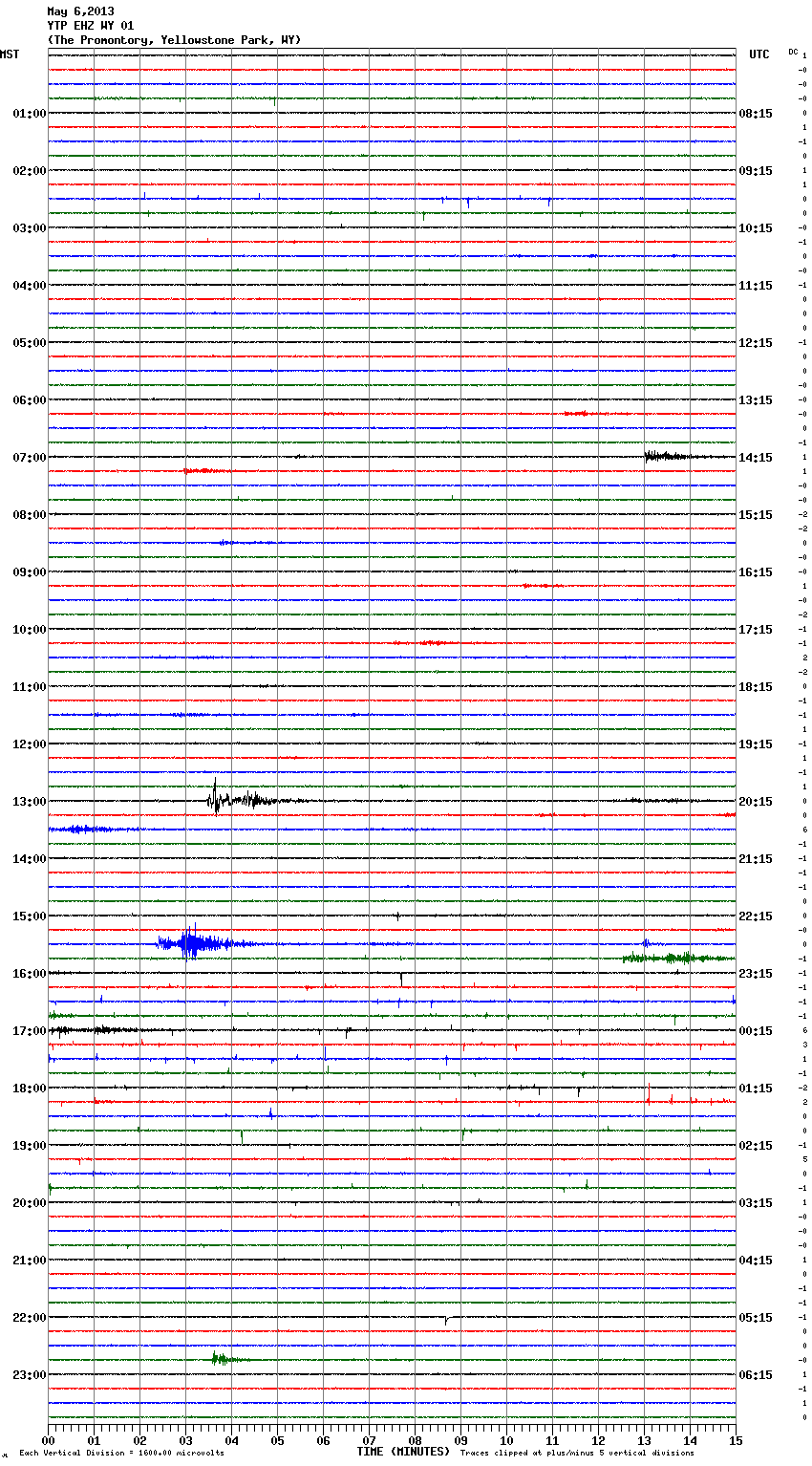Click the "Each Vertical Division = 1600.00 microvolts" note
The height and width of the screenshot is (1466, 812).
pos(121,1454)
